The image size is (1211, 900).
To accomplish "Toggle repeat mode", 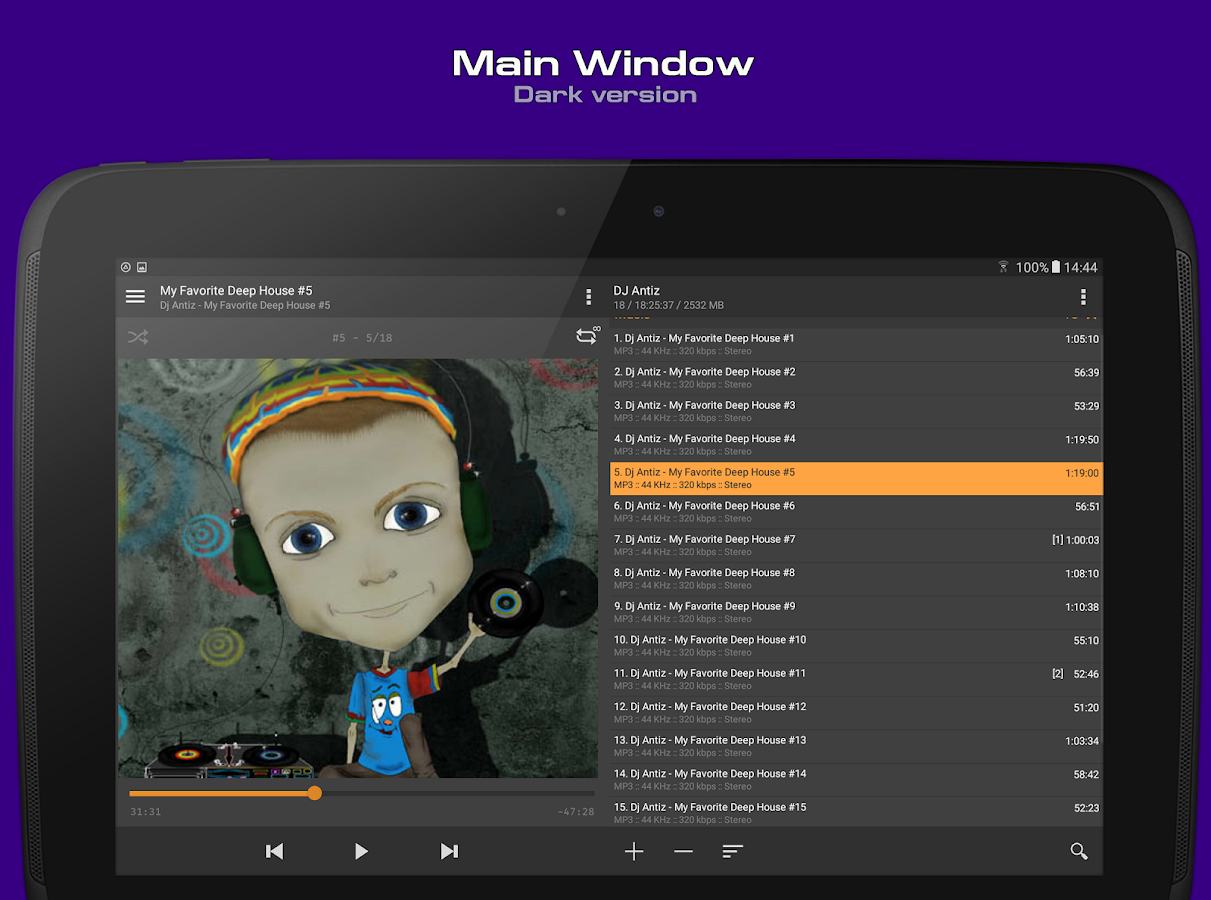I will (x=587, y=336).
